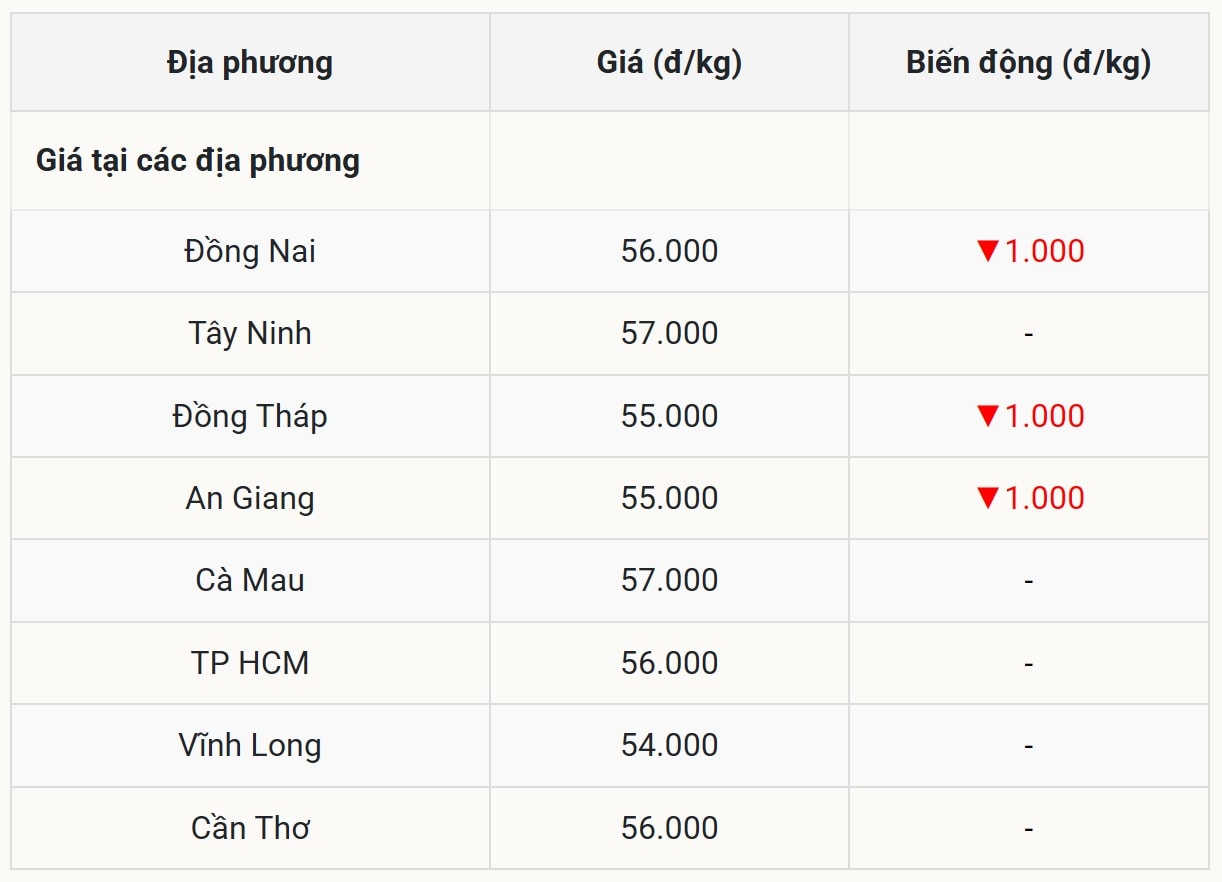
Task: Select the "Giá (đ/kg)" column header
Action: (669, 63)
